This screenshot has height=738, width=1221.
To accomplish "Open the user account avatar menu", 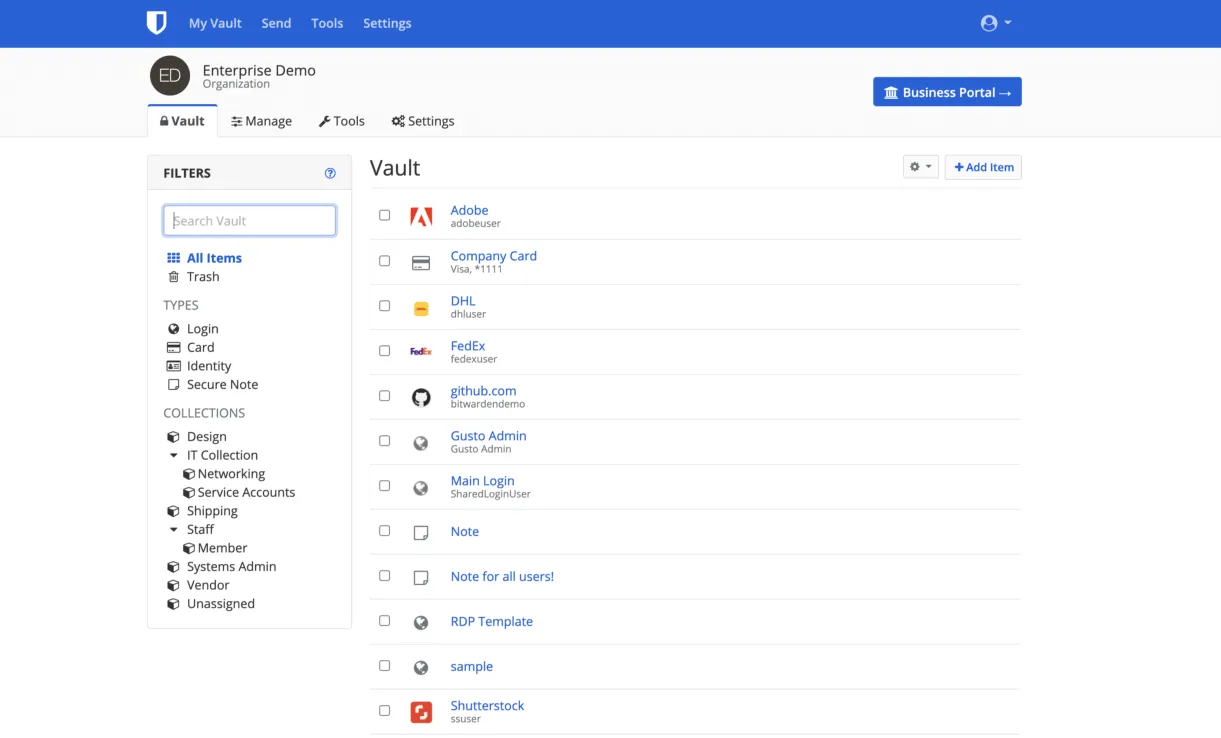I will (x=996, y=23).
